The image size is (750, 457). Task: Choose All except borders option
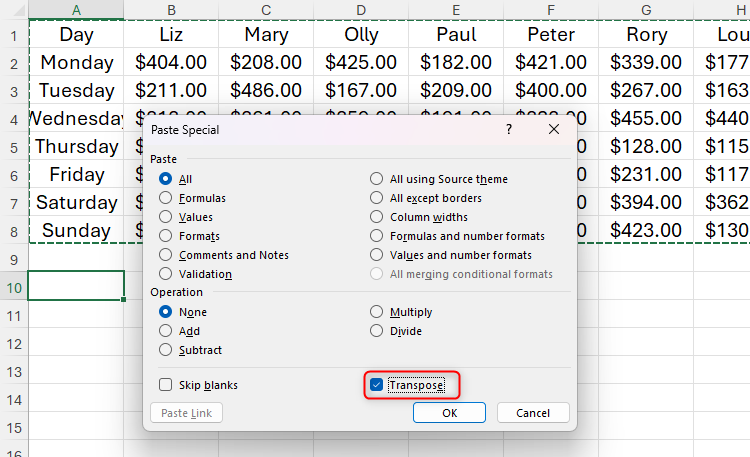tap(376, 198)
